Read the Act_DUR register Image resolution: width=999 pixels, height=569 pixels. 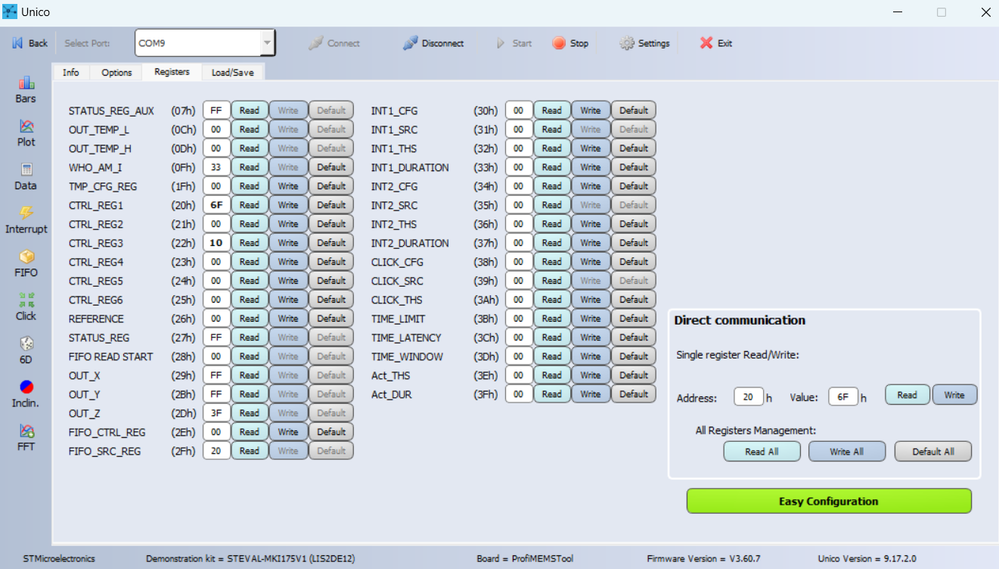[552, 394]
